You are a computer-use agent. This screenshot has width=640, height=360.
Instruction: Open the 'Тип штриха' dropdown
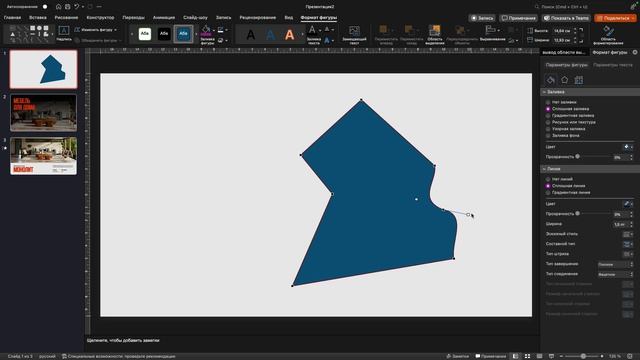click(x=628, y=254)
